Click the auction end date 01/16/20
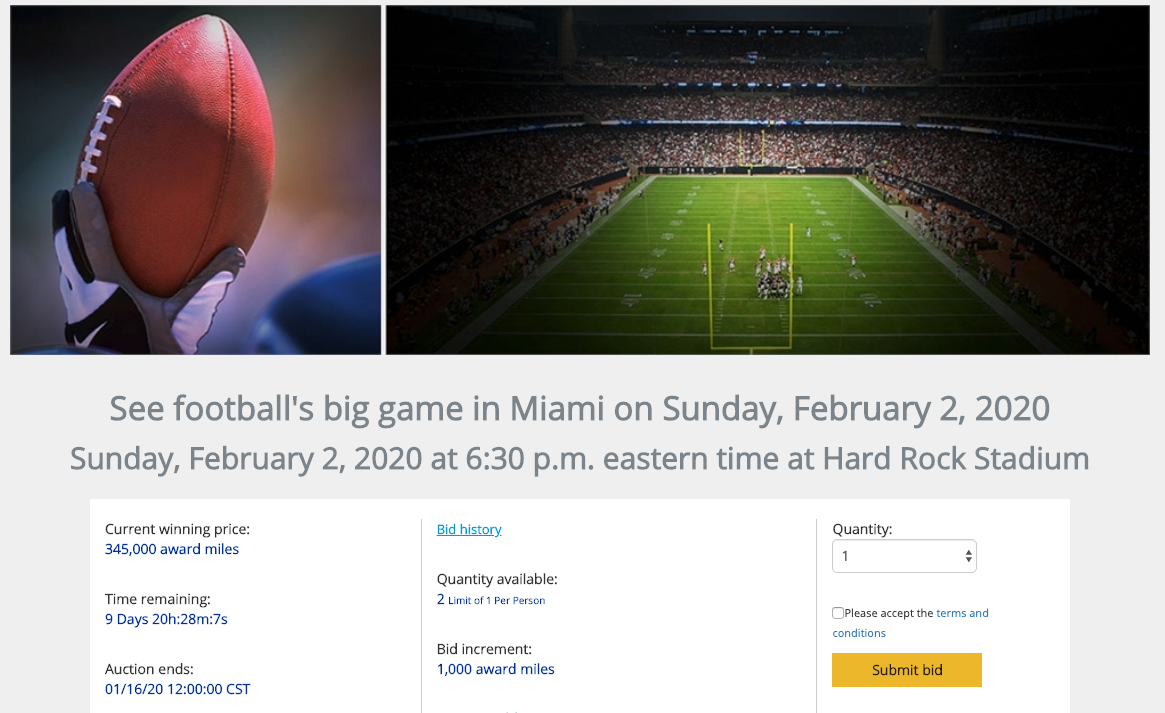The image size is (1165, 713). click(x=177, y=689)
